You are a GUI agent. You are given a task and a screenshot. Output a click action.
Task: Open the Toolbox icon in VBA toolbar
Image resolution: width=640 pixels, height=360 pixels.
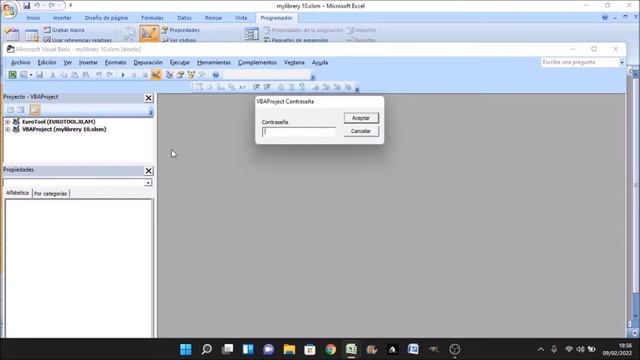pos(202,75)
